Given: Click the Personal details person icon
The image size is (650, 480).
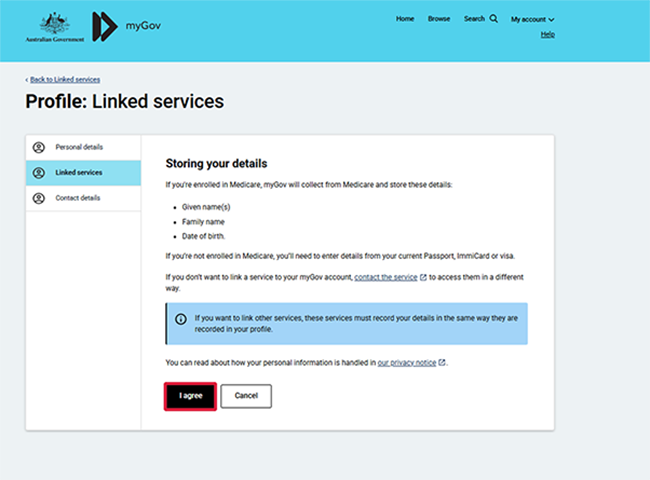Looking at the screenshot, I should [39, 147].
